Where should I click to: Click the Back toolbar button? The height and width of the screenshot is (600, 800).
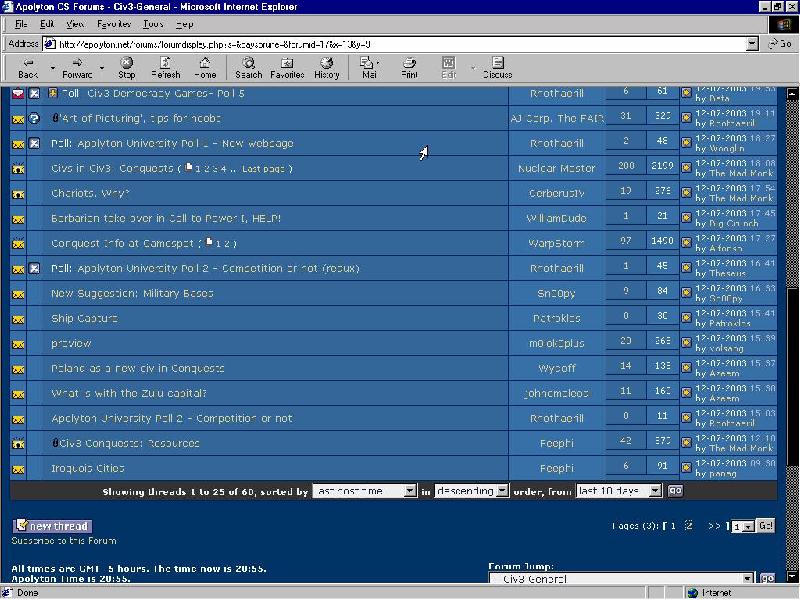point(28,67)
